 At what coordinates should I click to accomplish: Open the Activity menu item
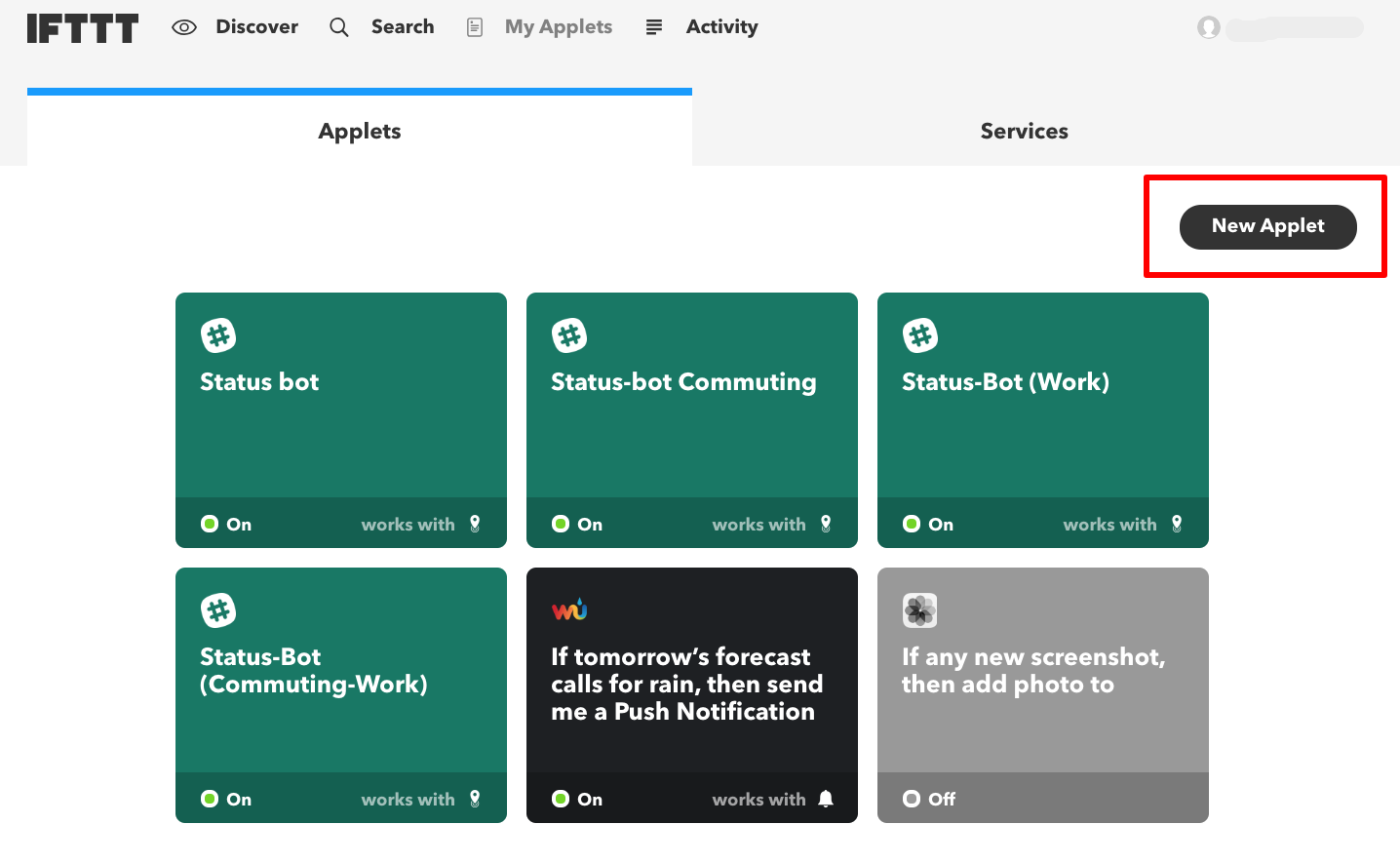click(722, 27)
